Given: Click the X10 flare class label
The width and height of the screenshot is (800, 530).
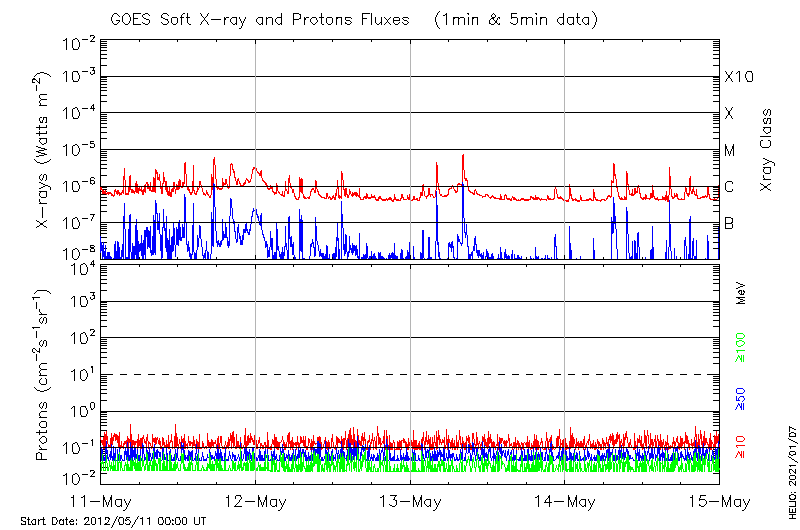Looking at the screenshot, I should [x=738, y=77].
